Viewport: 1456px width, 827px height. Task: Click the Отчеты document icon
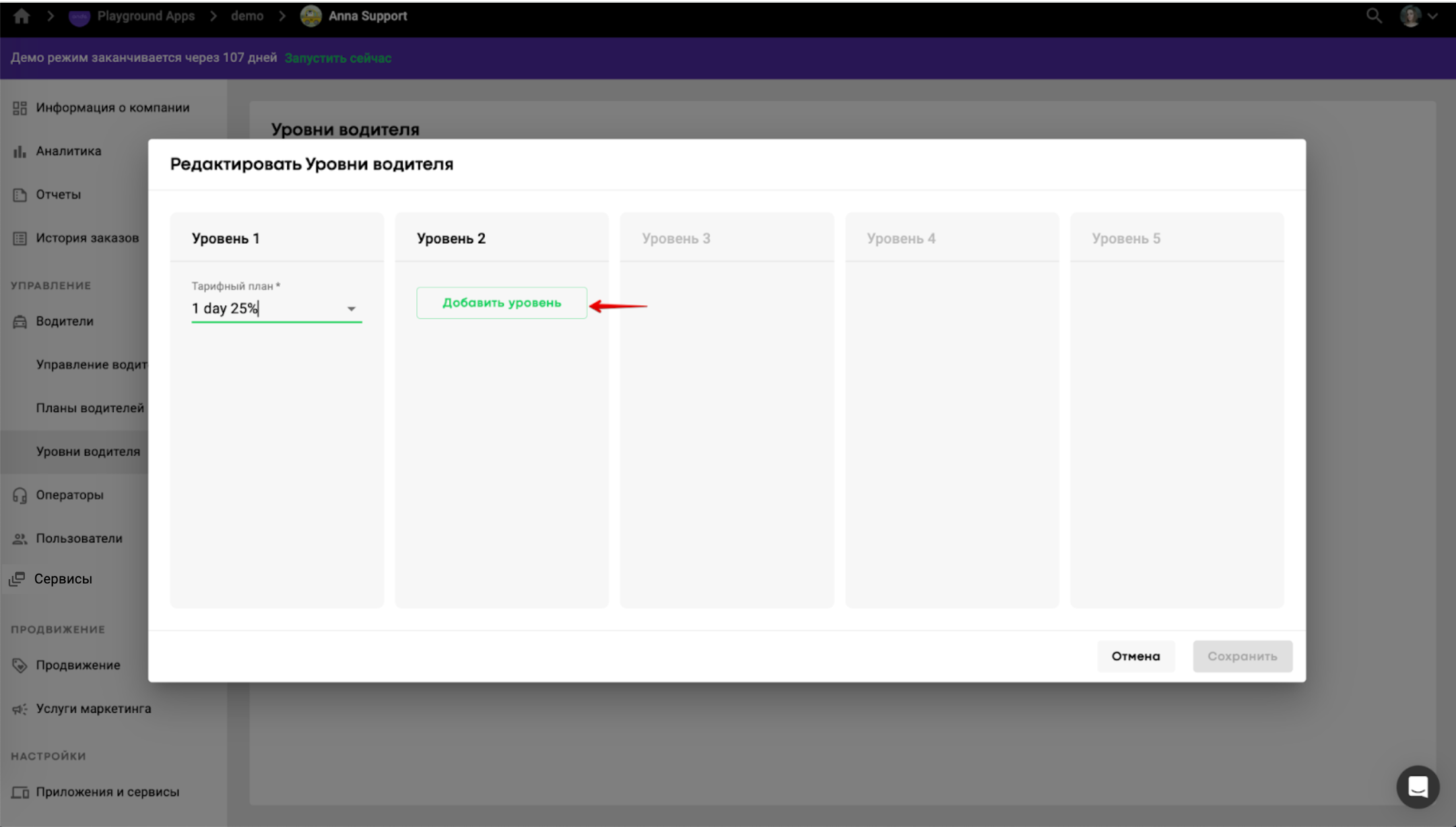point(20,195)
